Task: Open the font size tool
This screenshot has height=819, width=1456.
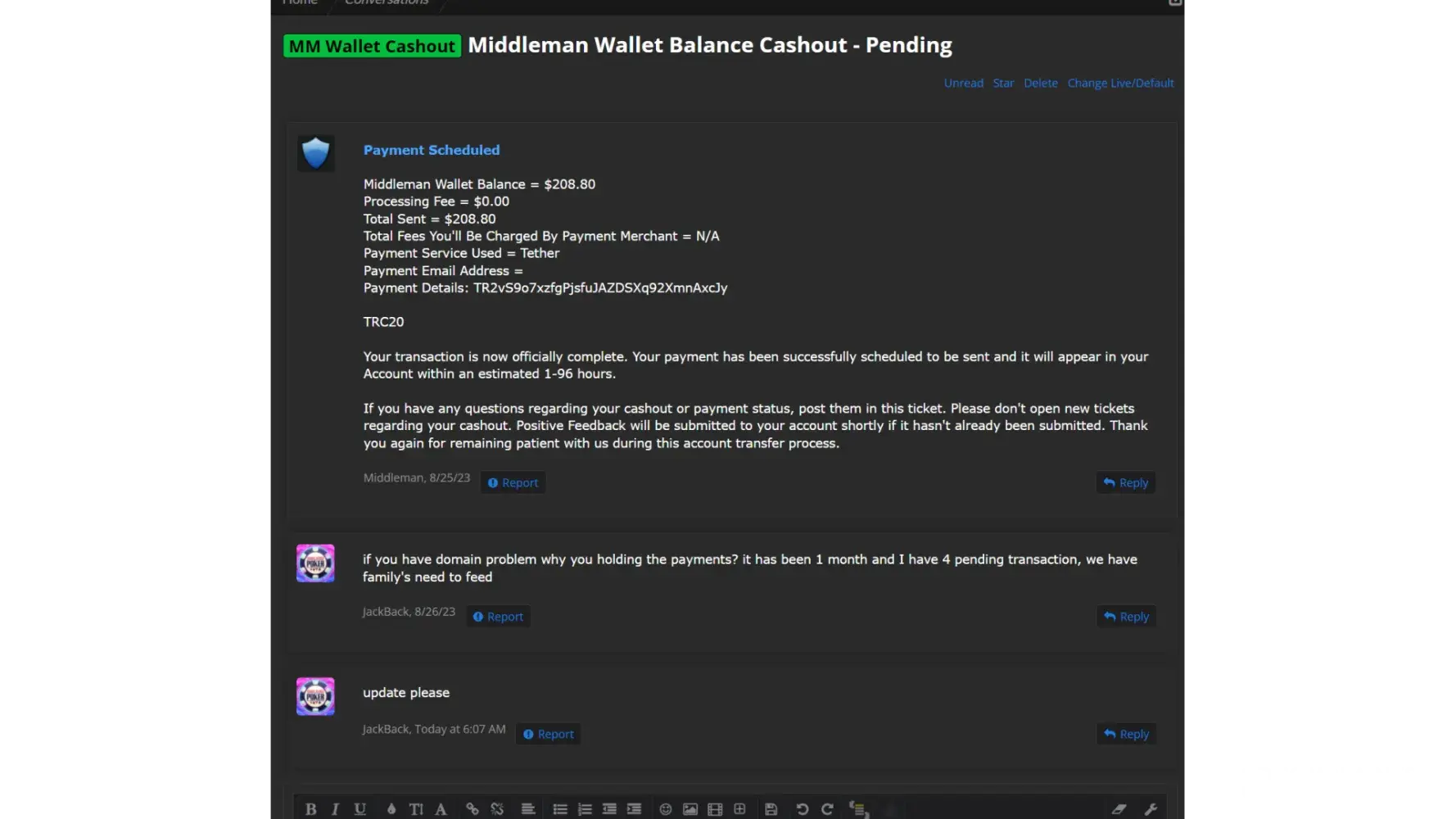Action: [416, 809]
